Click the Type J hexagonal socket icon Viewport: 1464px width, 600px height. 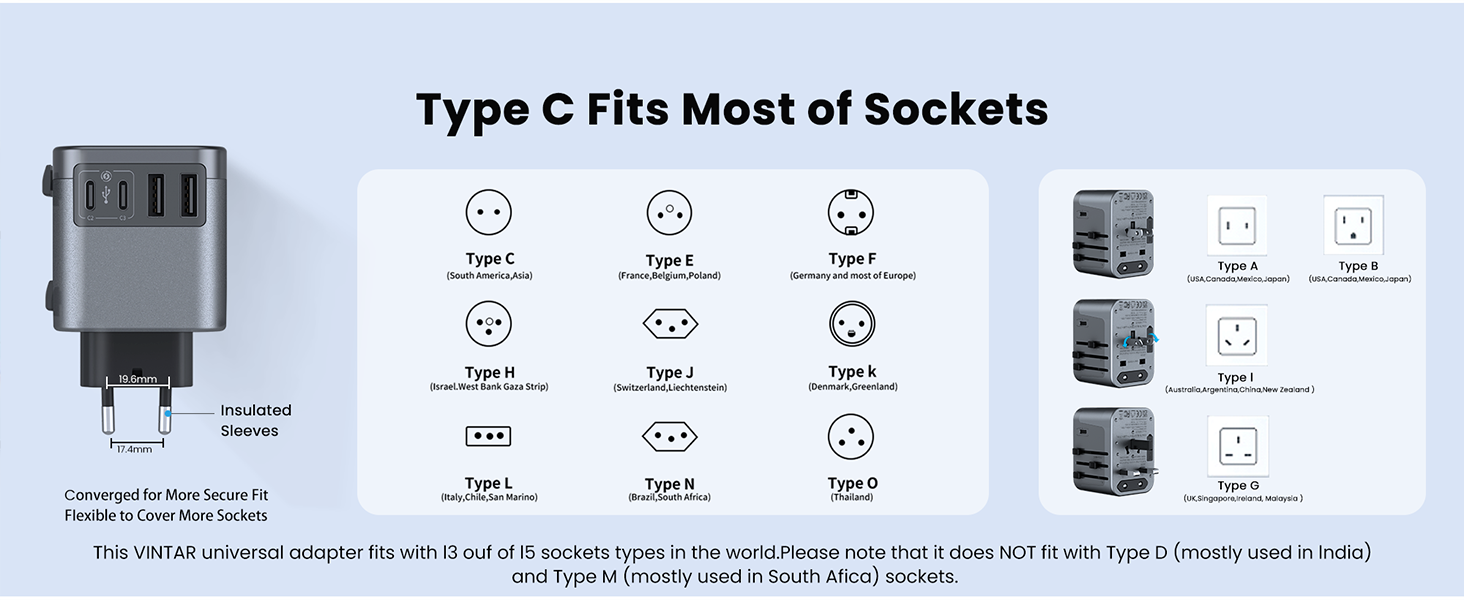(670, 324)
